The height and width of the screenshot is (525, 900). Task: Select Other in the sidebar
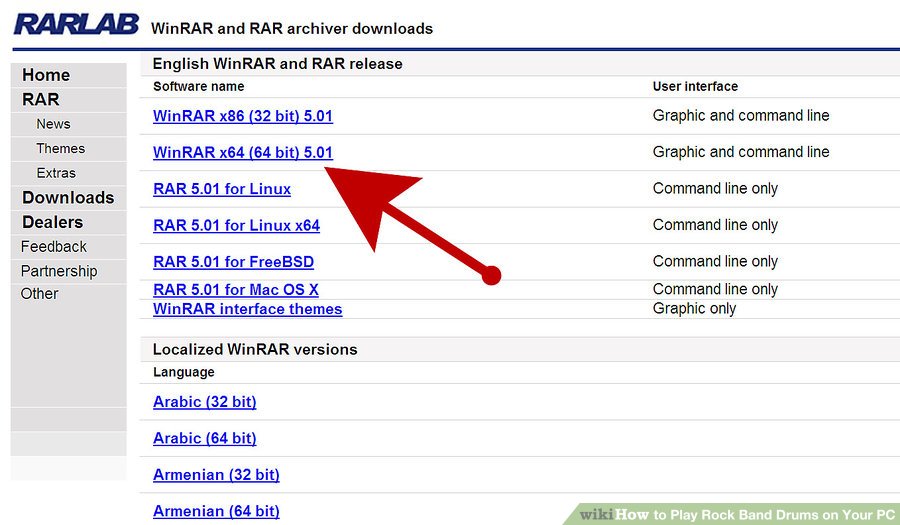click(40, 294)
